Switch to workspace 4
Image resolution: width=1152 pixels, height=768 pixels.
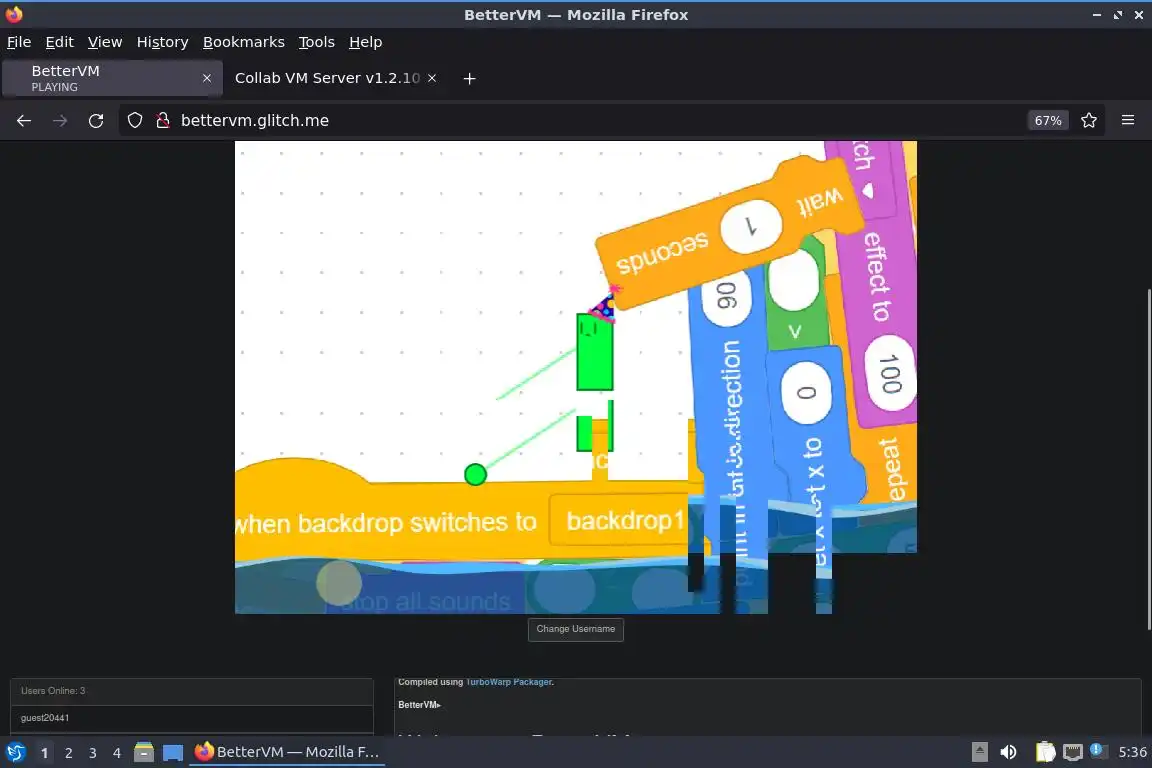117,753
